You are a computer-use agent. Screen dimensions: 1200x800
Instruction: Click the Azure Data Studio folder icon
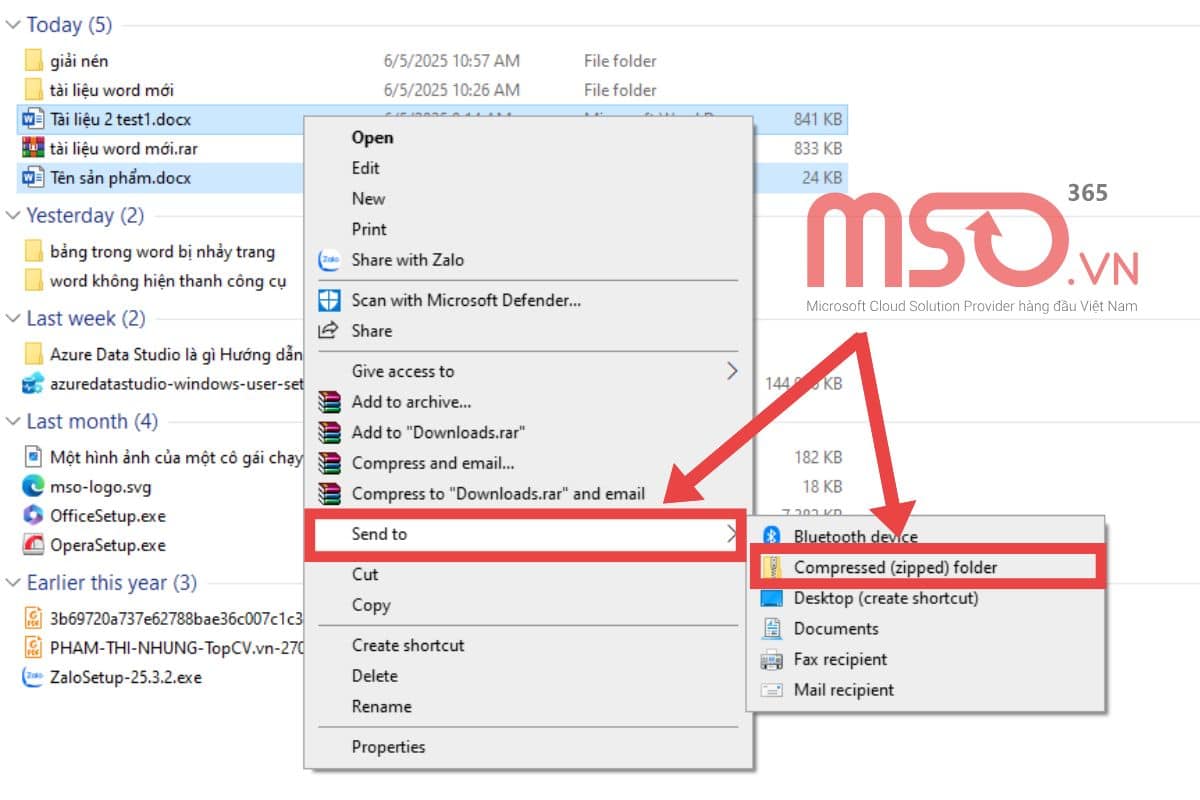(x=33, y=354)
